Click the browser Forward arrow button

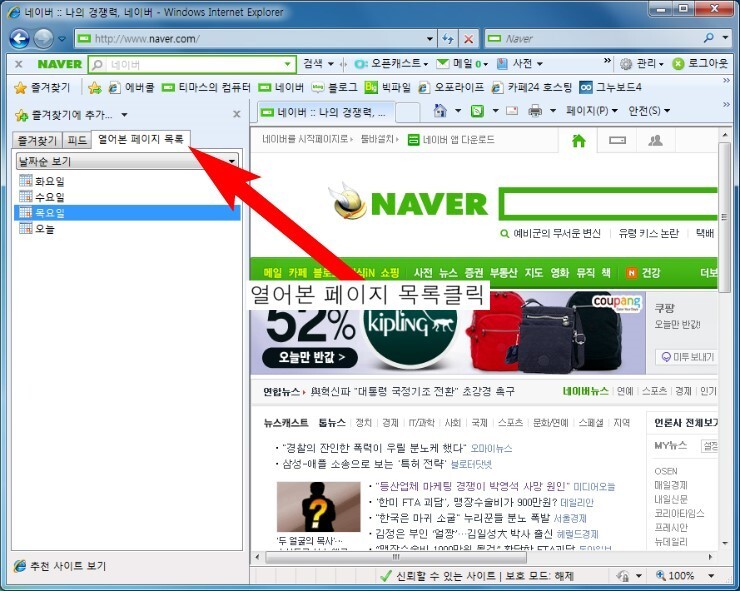(x=43, y=38)
